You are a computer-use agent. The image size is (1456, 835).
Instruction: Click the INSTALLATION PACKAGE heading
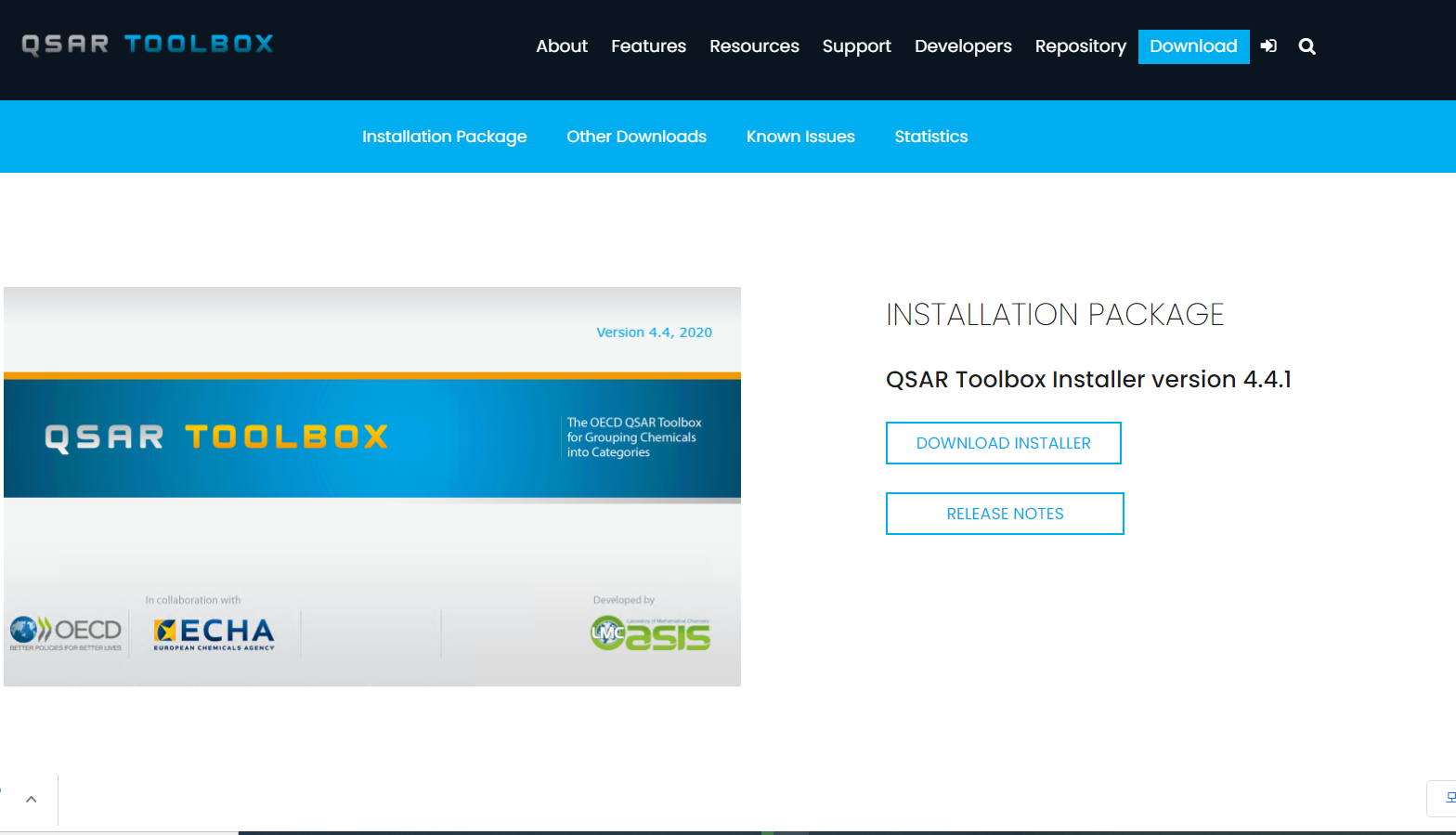(x=1055, y=315)
